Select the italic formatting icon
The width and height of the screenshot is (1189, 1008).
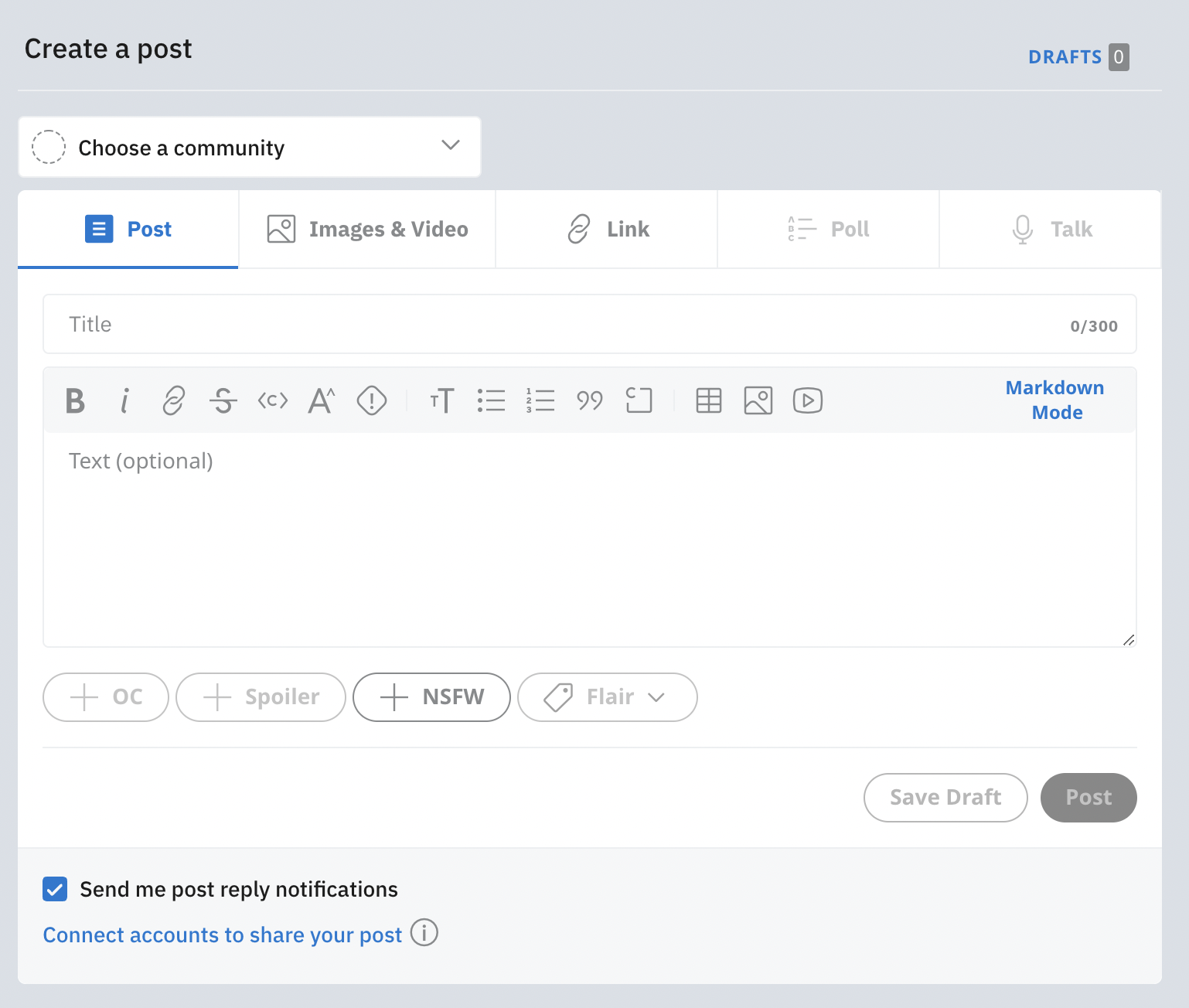tap(124, 400)
